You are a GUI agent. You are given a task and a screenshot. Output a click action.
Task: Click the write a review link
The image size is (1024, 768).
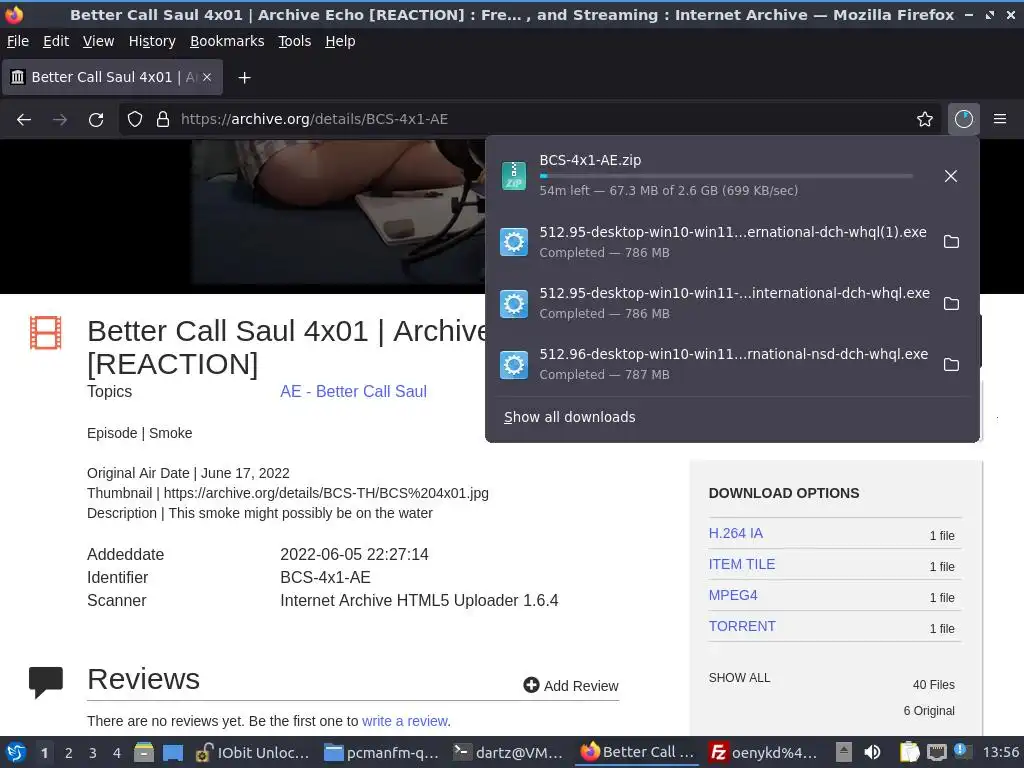[x=405, y=721]
